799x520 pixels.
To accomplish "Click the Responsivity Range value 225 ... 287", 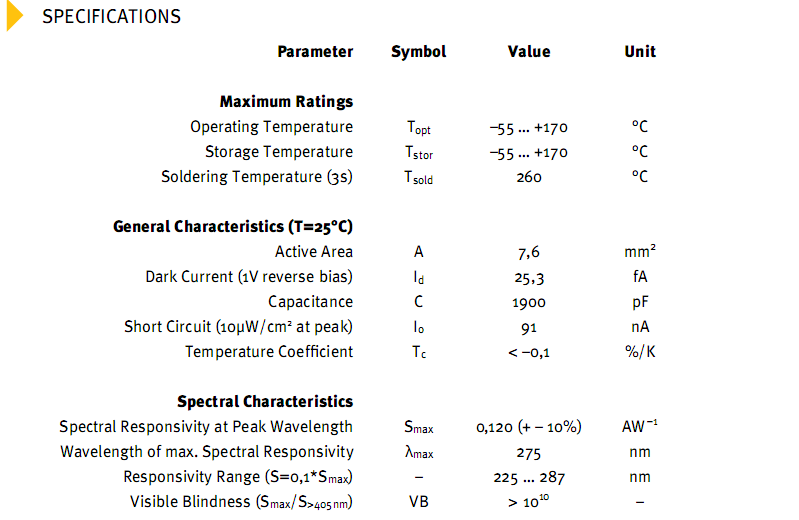I will [529, 477].
